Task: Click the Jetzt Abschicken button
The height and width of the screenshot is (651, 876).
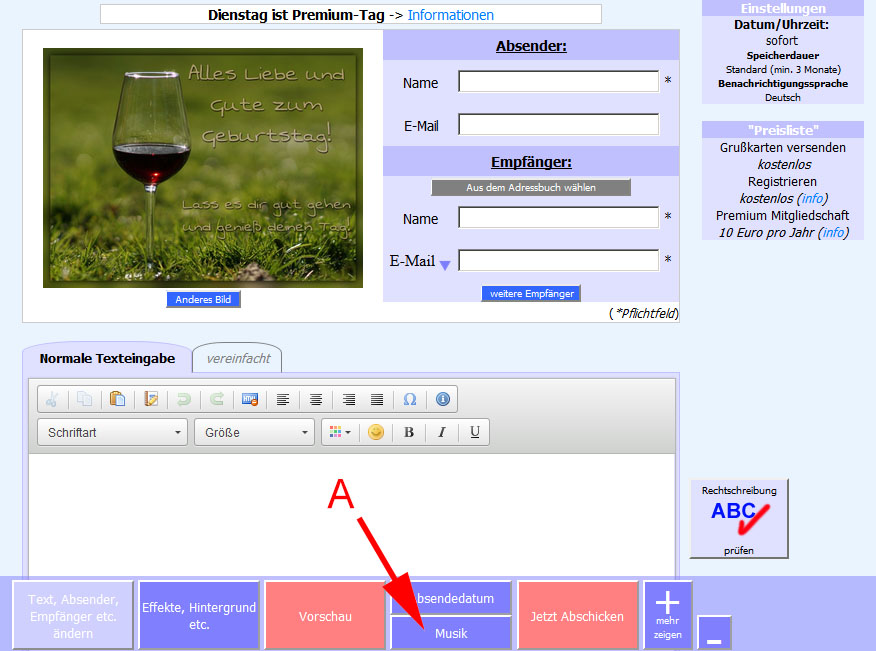Action: pyautogui.click(x=577, y=616)
